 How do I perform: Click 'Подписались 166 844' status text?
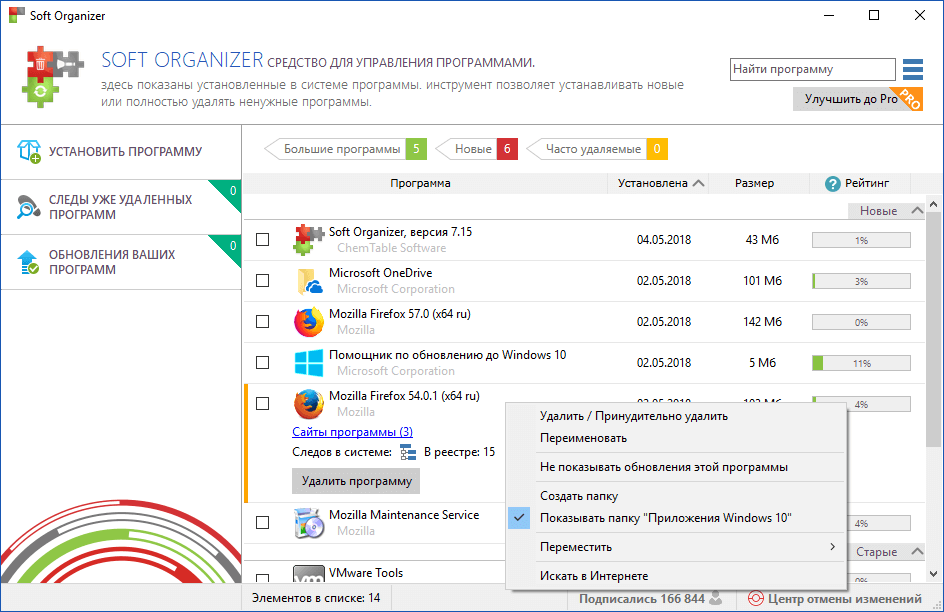(x=642, y=599)
